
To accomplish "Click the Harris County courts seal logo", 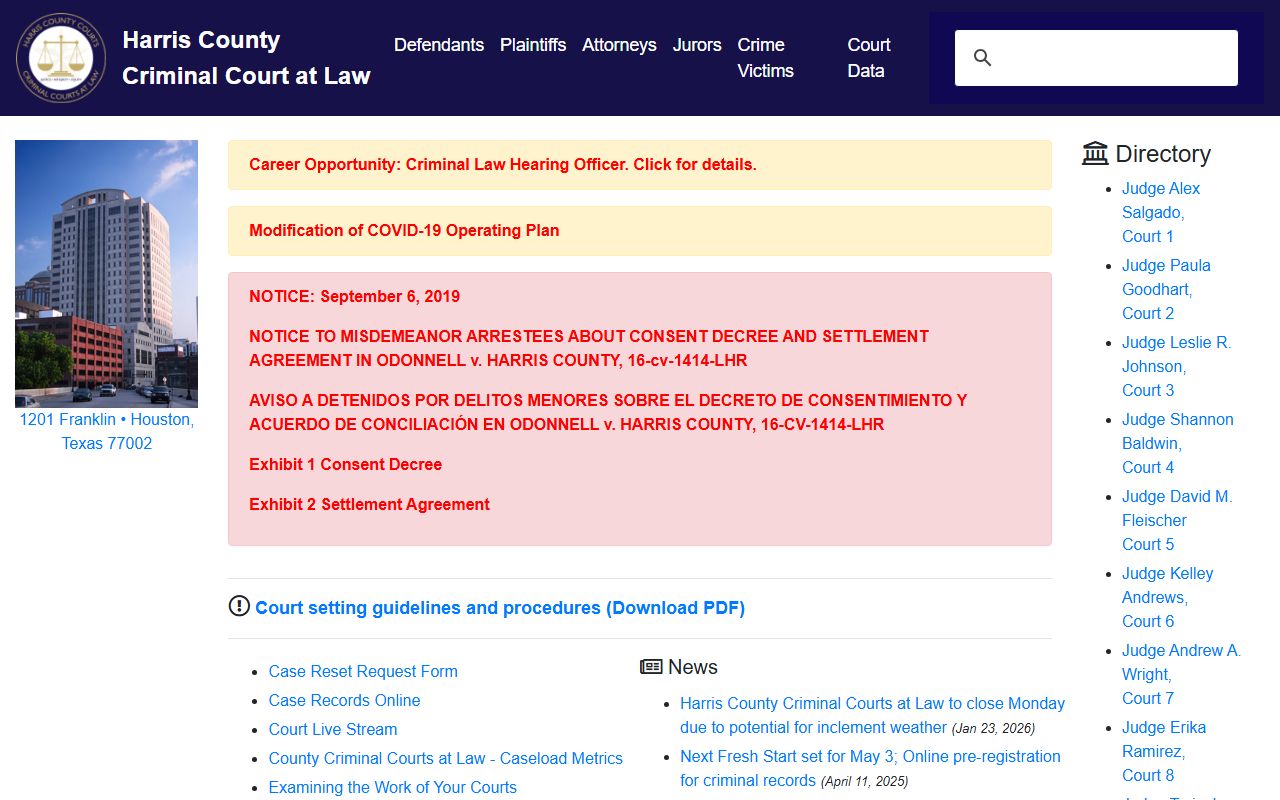I will [61, 58].
